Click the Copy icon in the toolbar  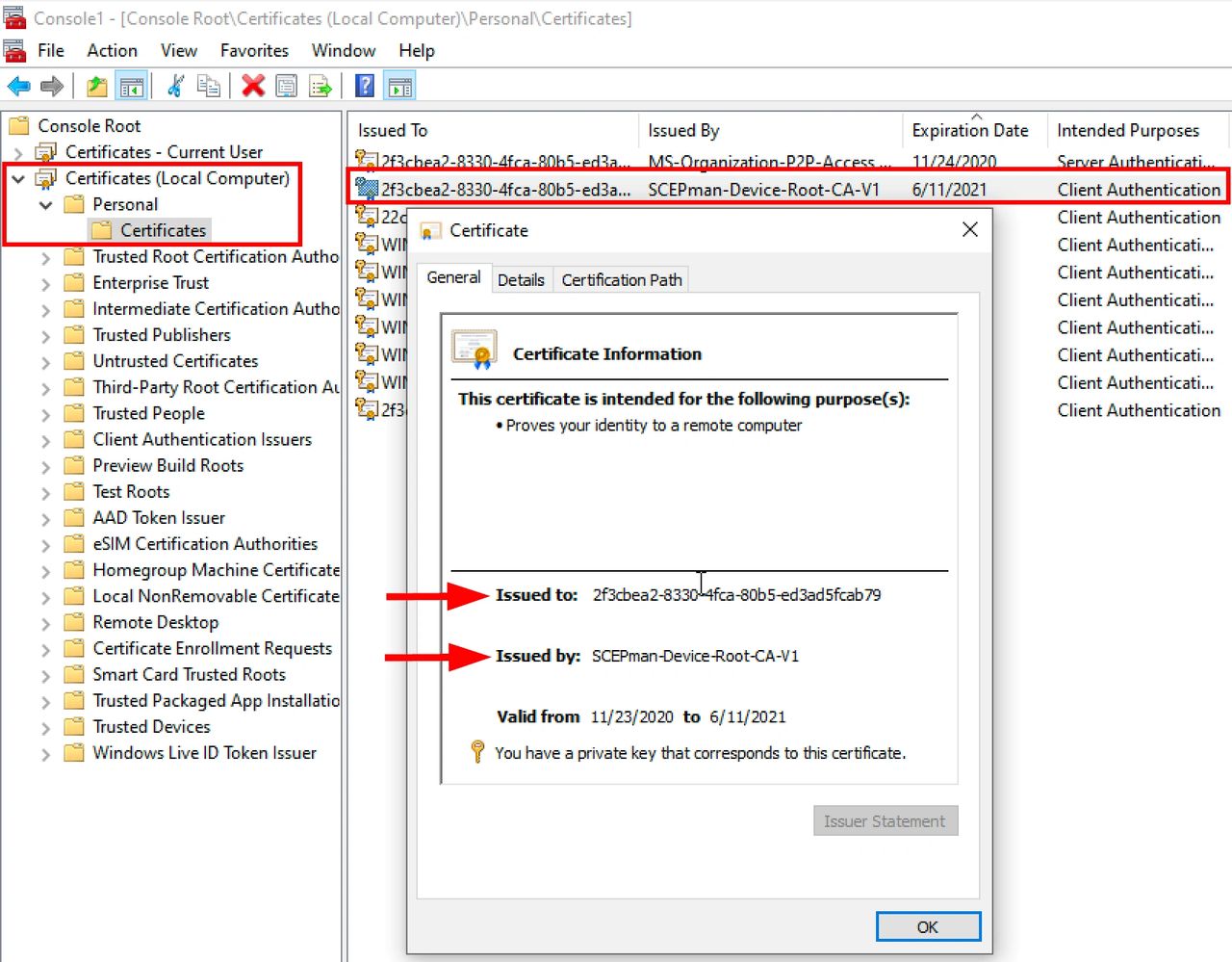(208, 87)
